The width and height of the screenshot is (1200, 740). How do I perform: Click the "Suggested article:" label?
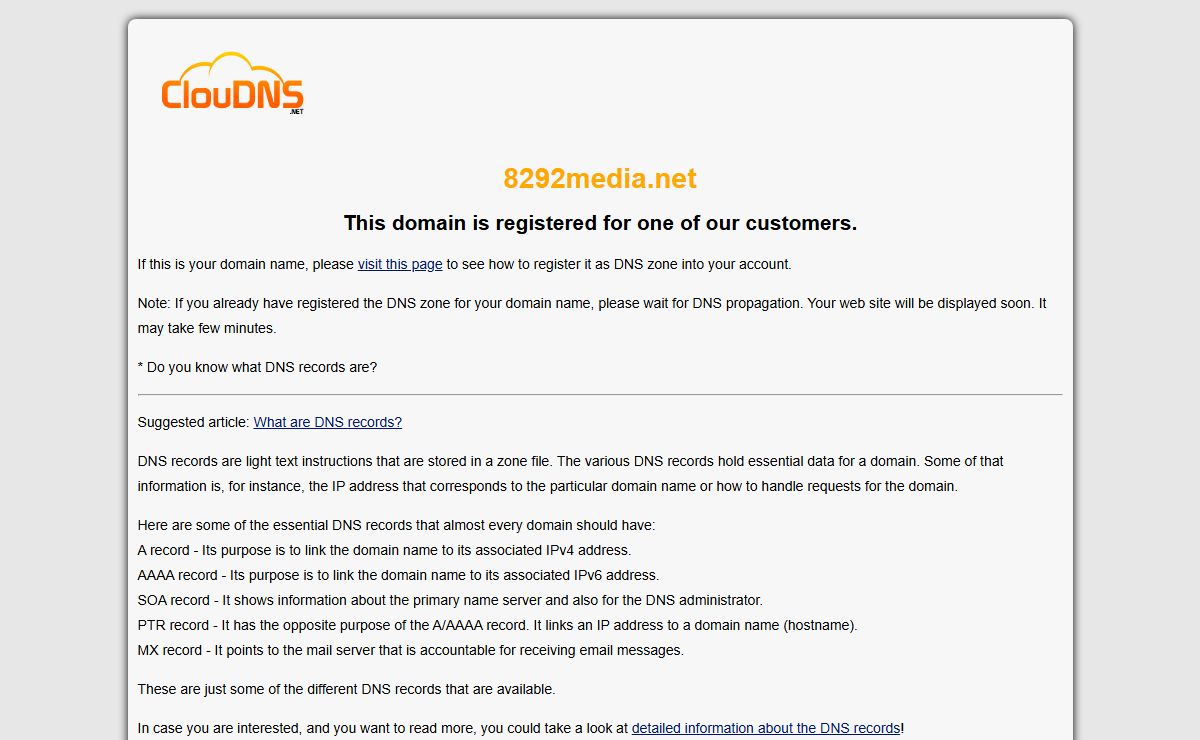[x=194, y=422]
